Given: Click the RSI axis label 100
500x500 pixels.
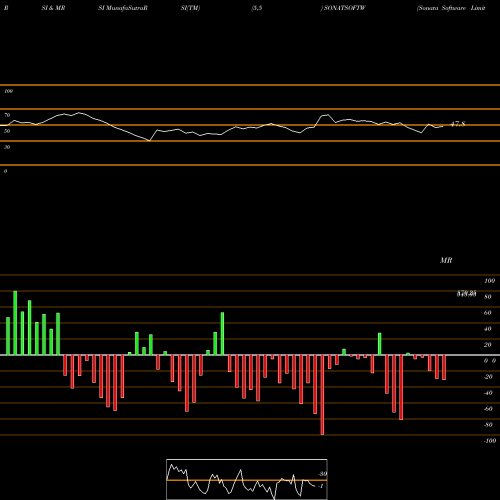Looking at the screenshot, I should (8, 91).
